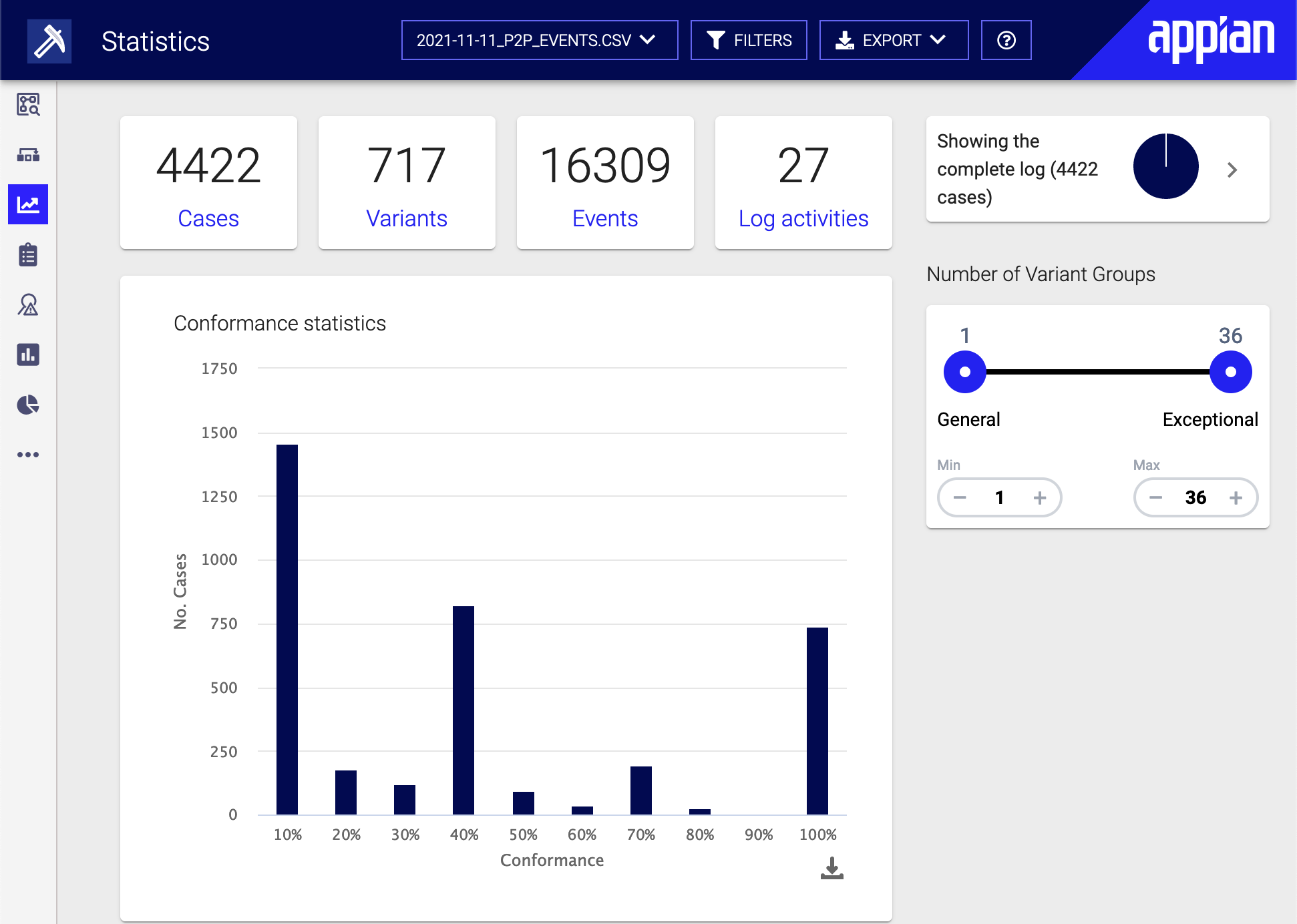Click the Max value field showing 36
This screenshot has width=1297, height=924.
1196,497
